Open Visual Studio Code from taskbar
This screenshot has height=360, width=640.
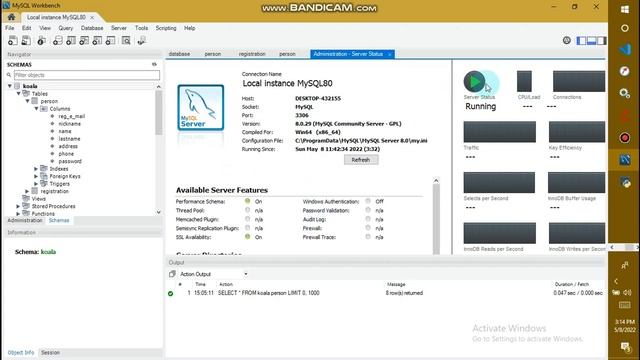(x=624, y=49)
